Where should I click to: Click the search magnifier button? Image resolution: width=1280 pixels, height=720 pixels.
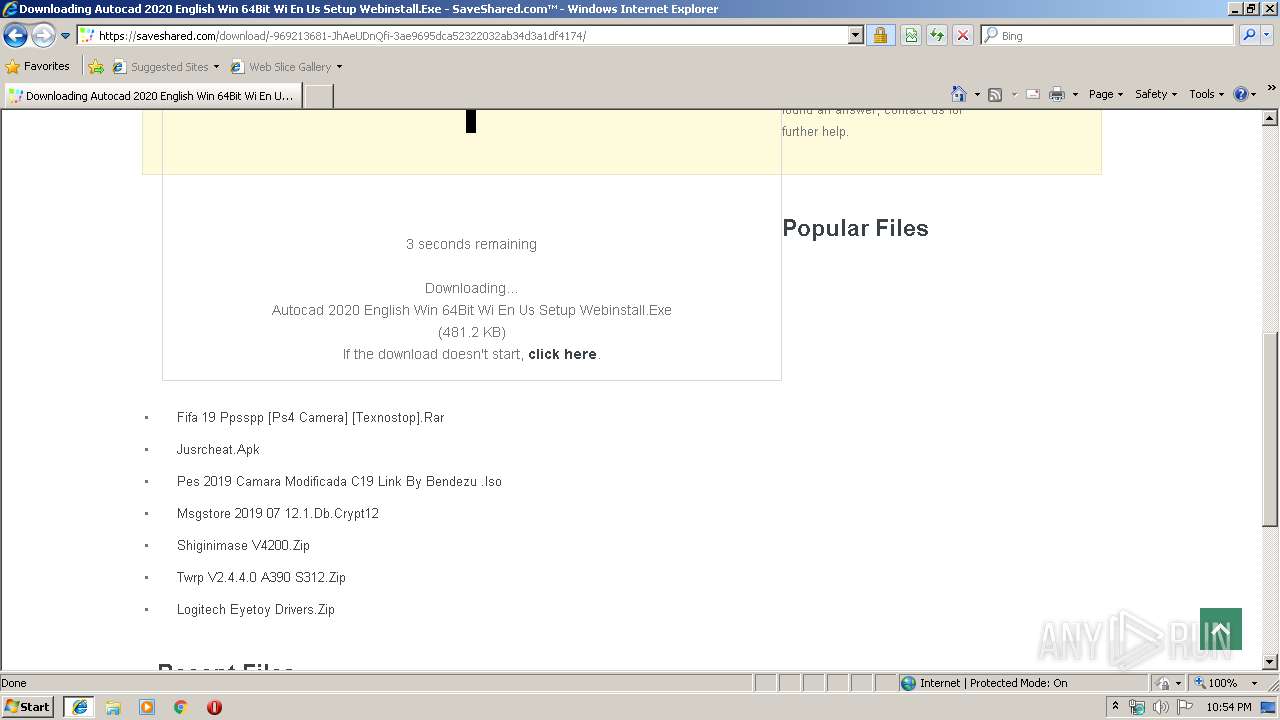coord(1248,36)
